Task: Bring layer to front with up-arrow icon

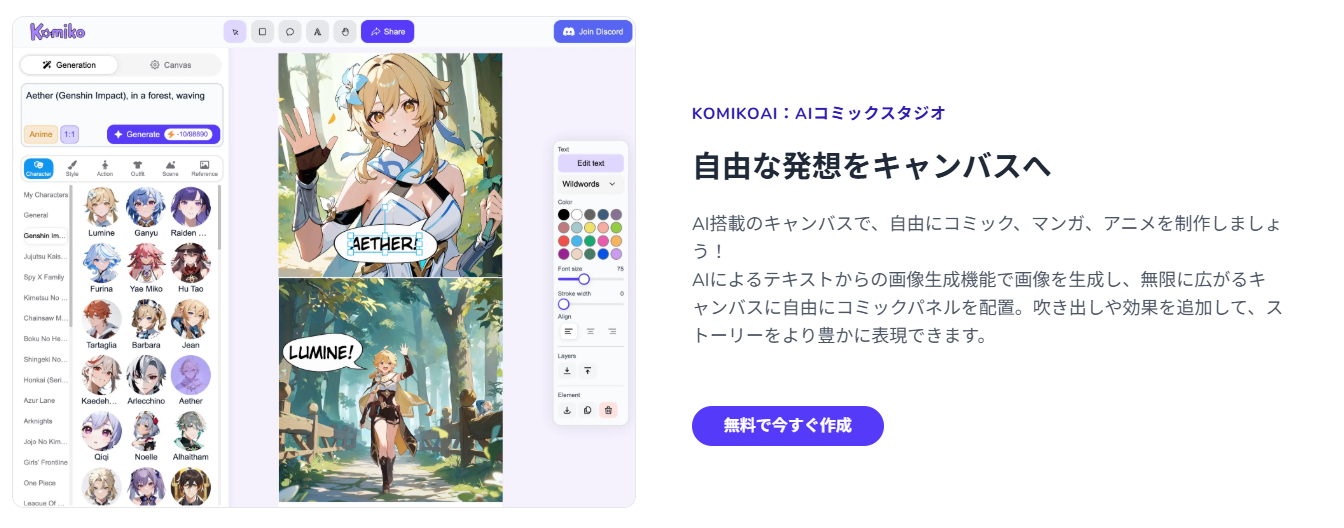Action: 588,371
